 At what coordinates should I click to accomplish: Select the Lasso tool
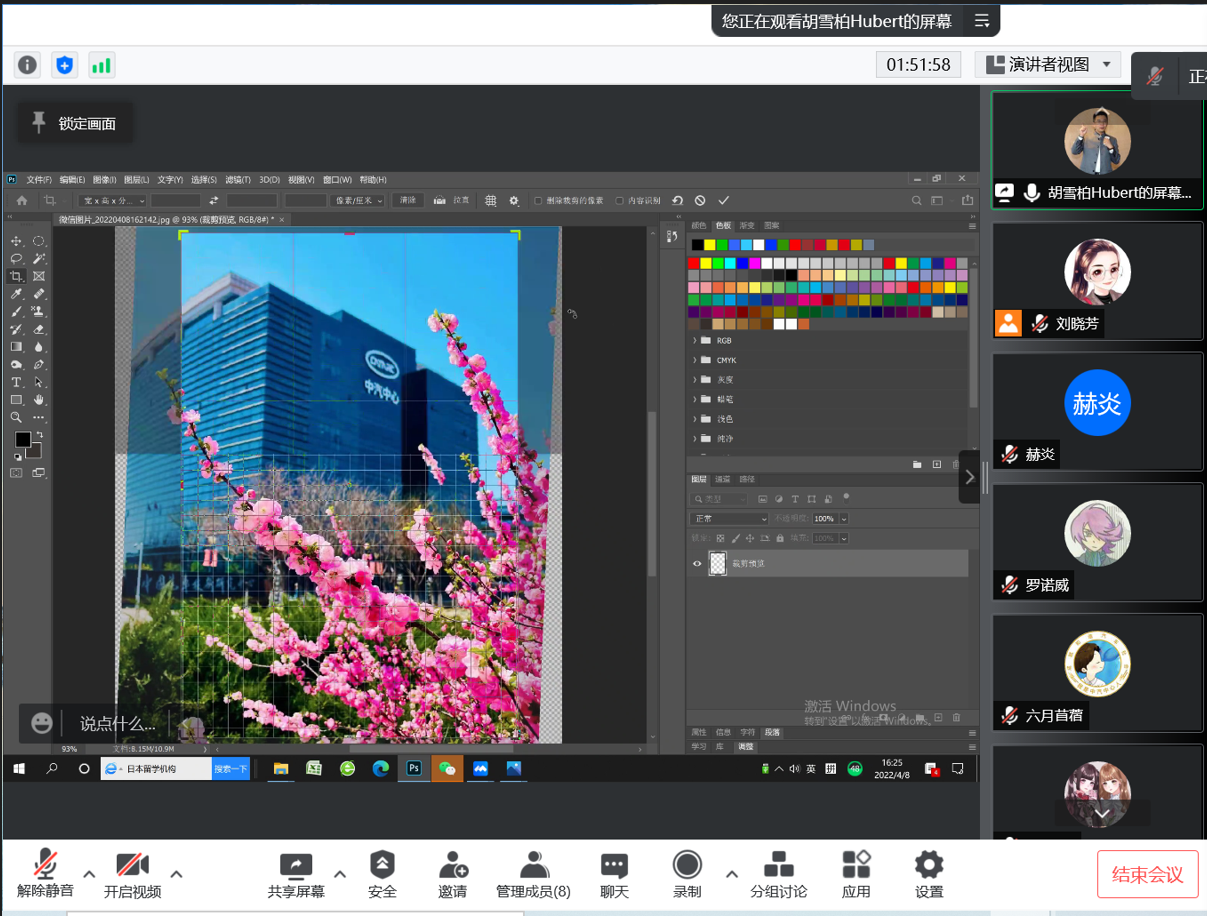17,259
